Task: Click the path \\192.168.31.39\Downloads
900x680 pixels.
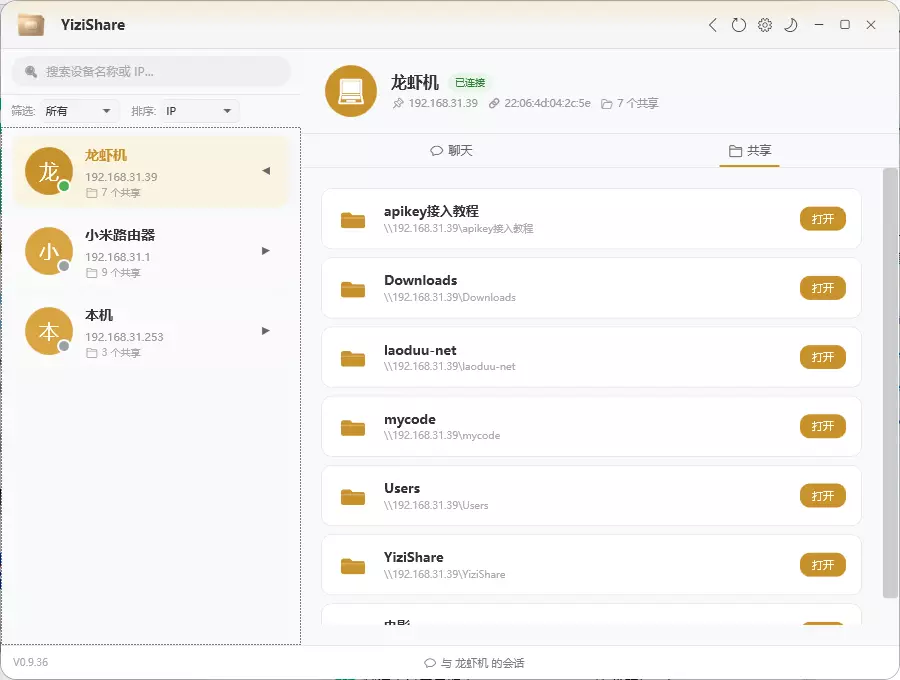Action: 450,297
